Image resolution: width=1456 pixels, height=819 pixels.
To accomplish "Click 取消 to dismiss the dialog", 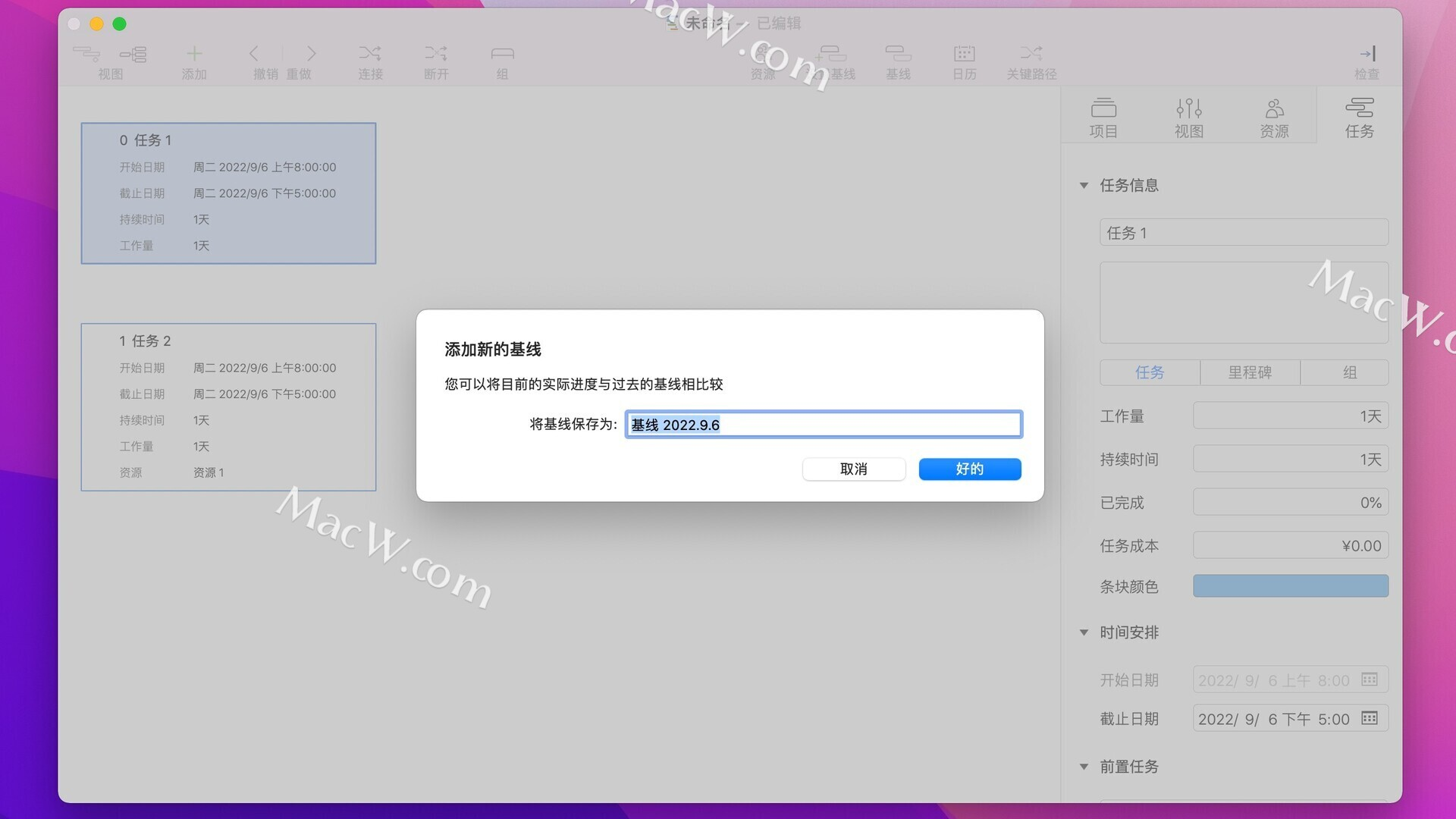I will tap(852, 469).
